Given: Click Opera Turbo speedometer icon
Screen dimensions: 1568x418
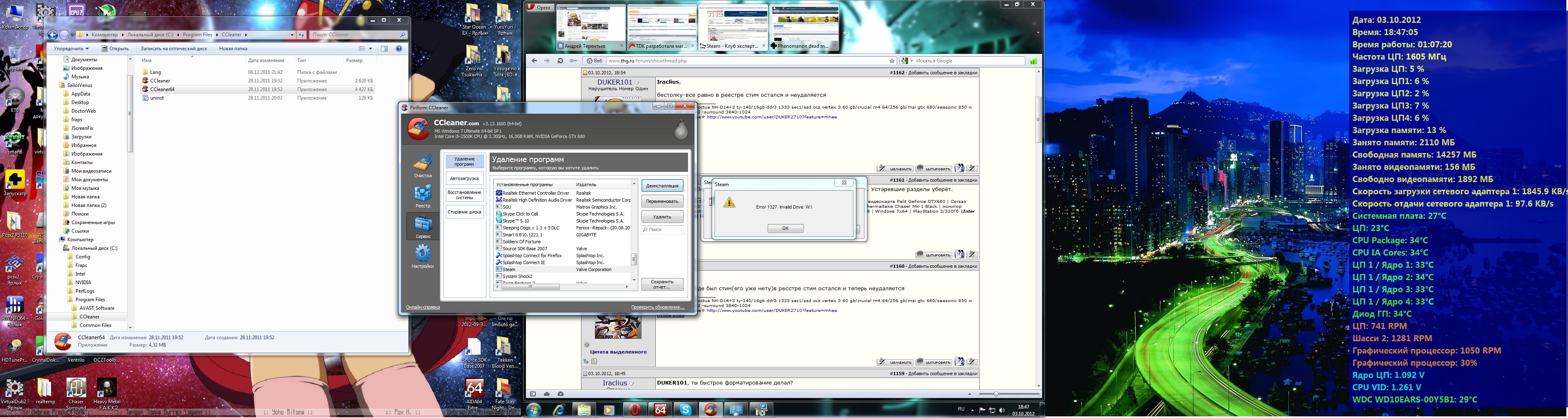Looking at the screenshot, I should 561,394.
